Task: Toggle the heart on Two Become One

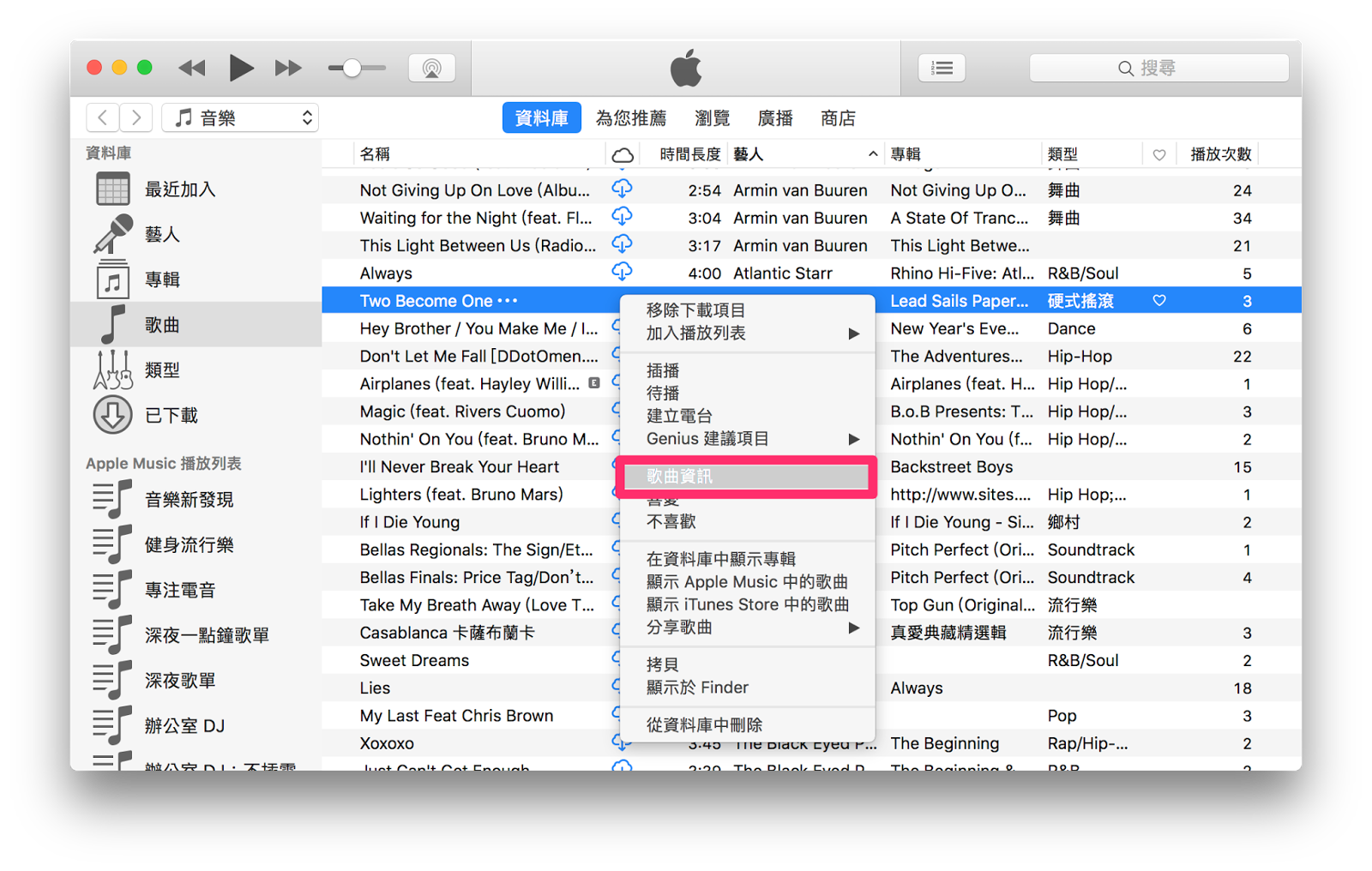Action: click(x=1159, y=301)
